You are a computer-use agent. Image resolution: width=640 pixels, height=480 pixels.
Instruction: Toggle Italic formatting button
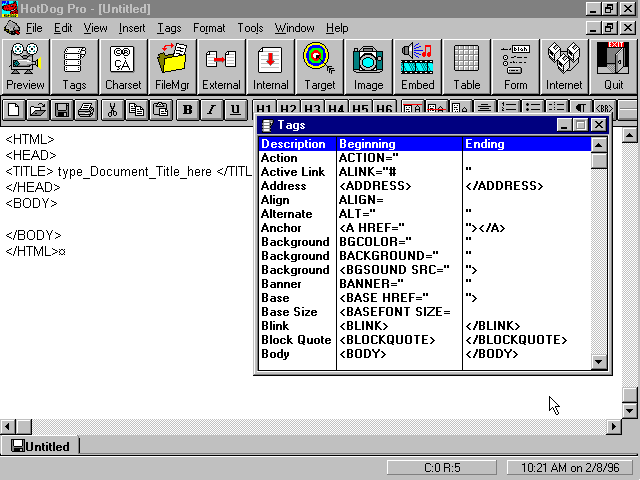coord(211,110)
